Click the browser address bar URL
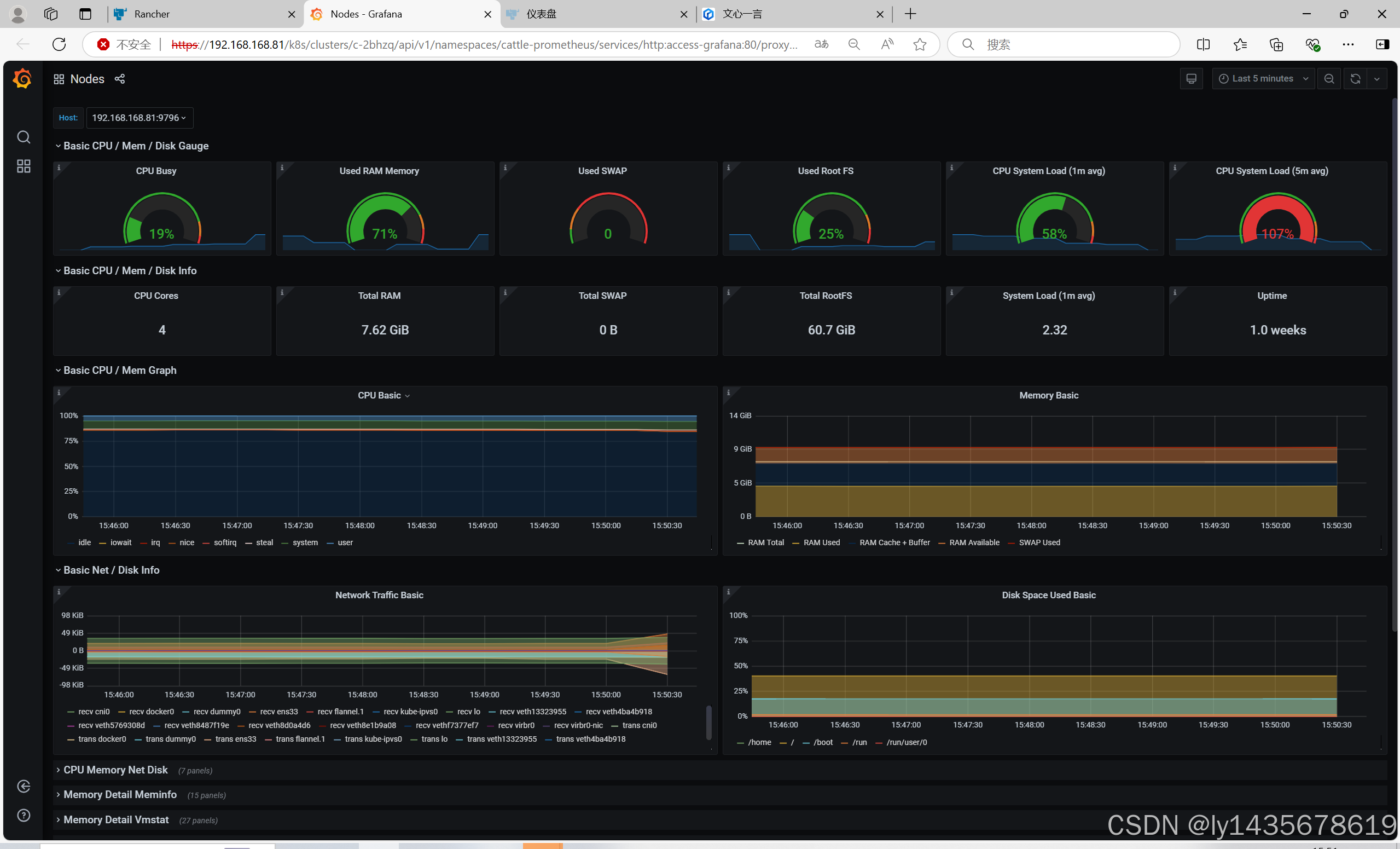The width and height of the screenshot is (1400, 849). (484, 44)
